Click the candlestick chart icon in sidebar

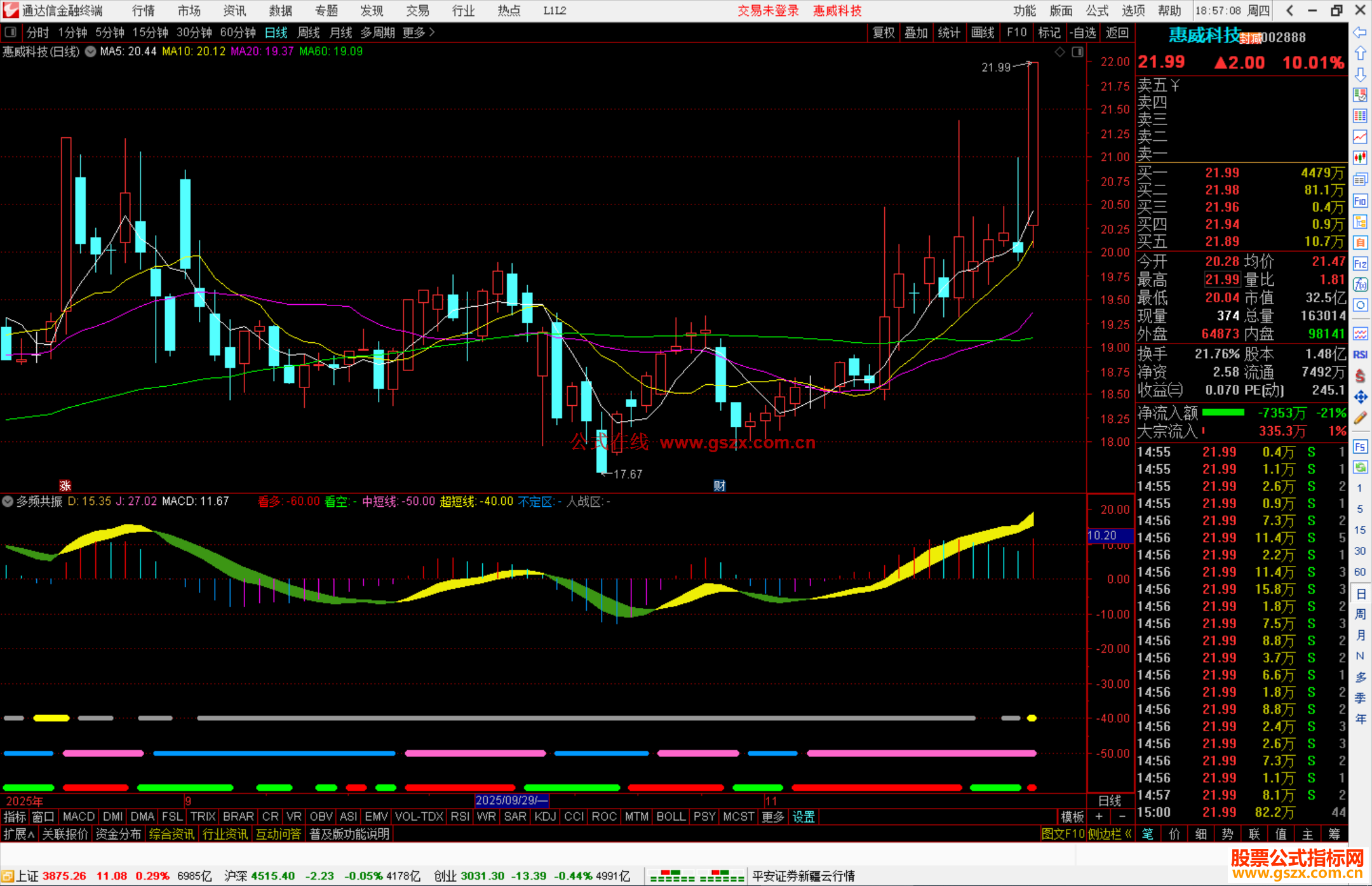coord(1360,158)
